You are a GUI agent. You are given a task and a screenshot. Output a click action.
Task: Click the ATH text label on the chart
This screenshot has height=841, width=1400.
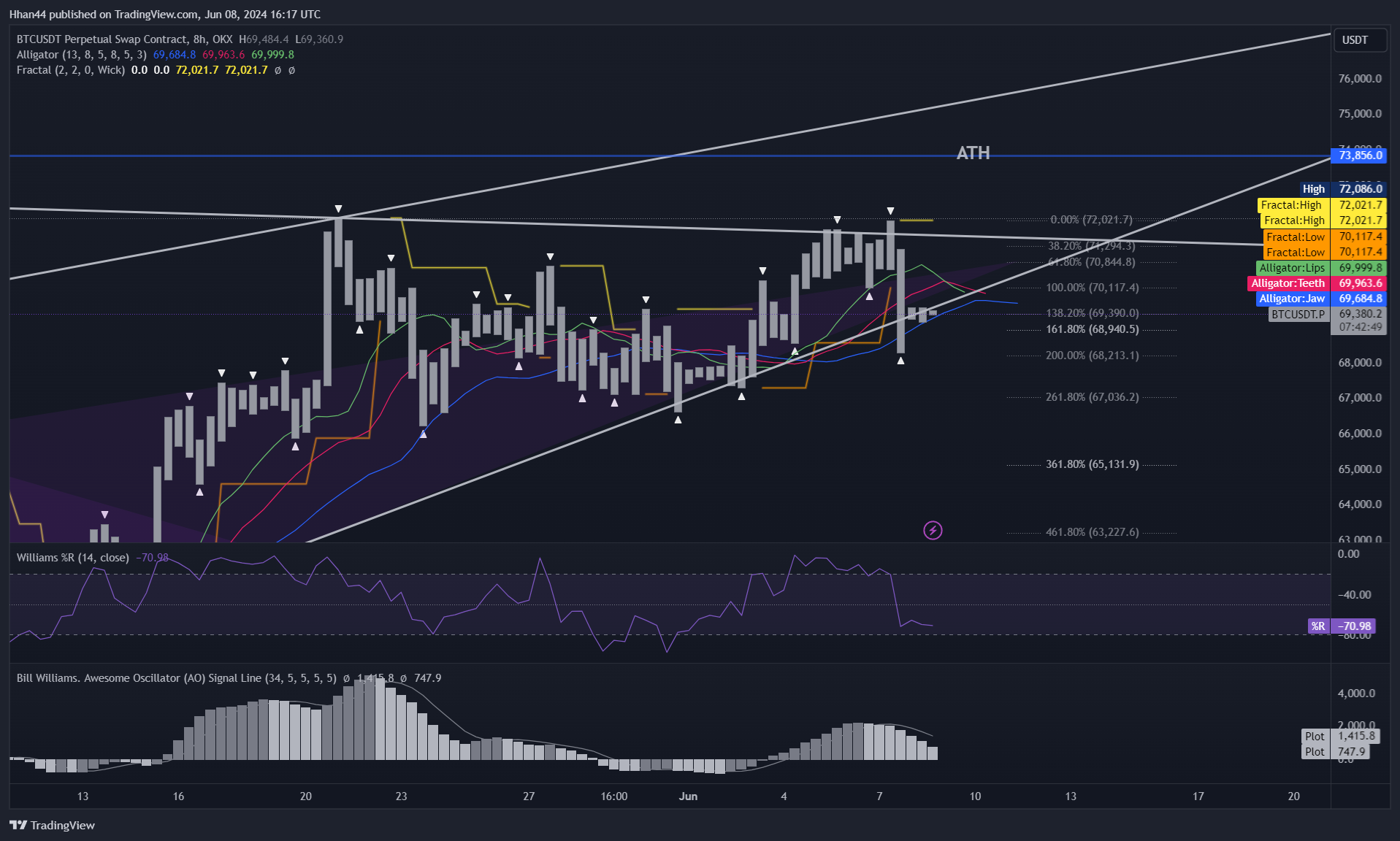point(974,153)
